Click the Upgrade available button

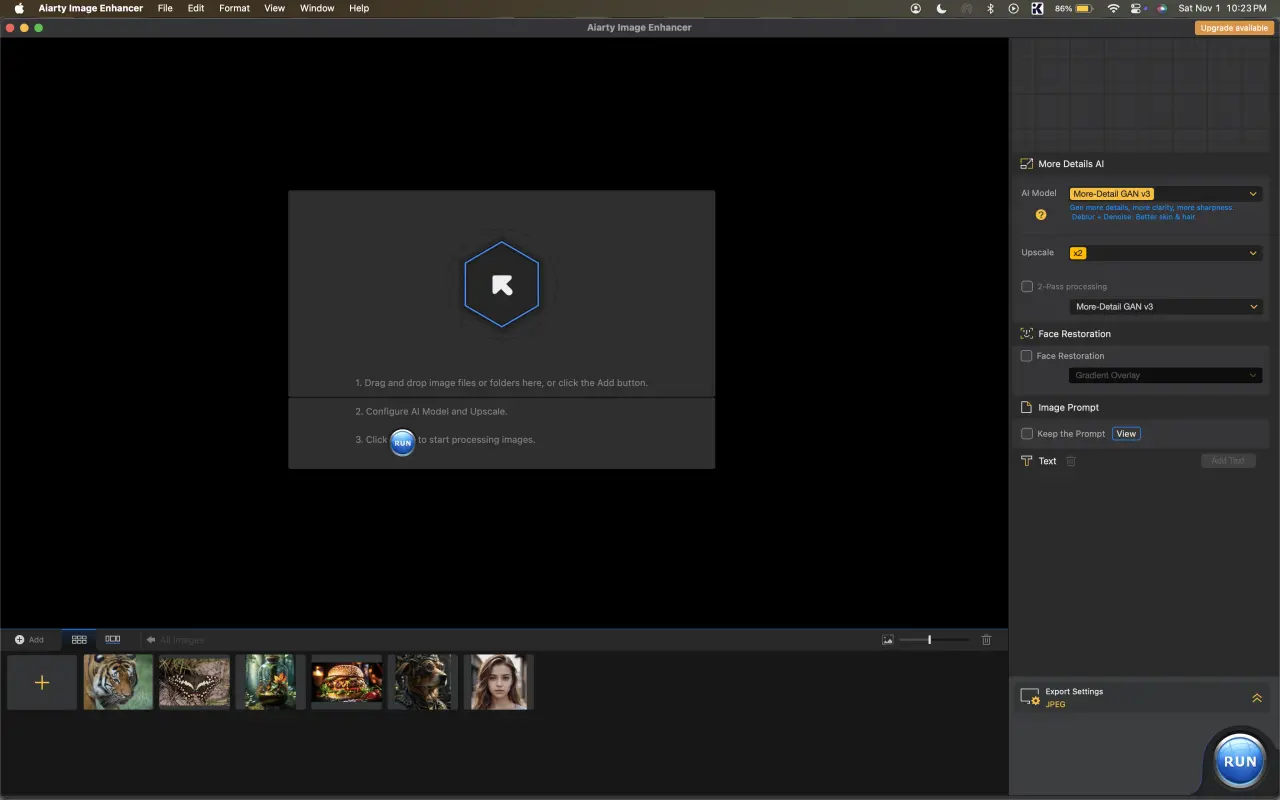pos(1234,28)
